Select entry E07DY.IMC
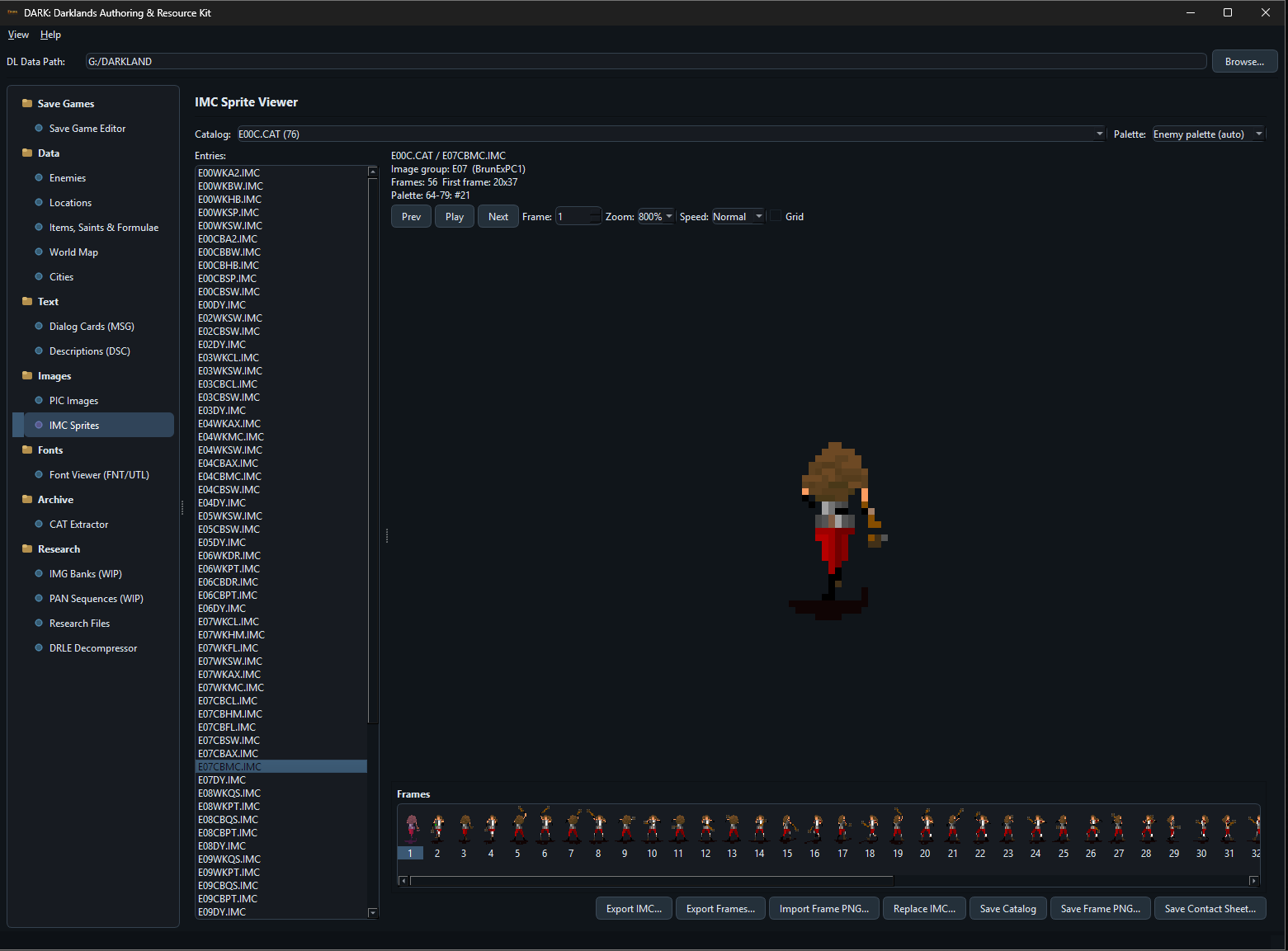1288x951 pixels. tap(281, 780)
